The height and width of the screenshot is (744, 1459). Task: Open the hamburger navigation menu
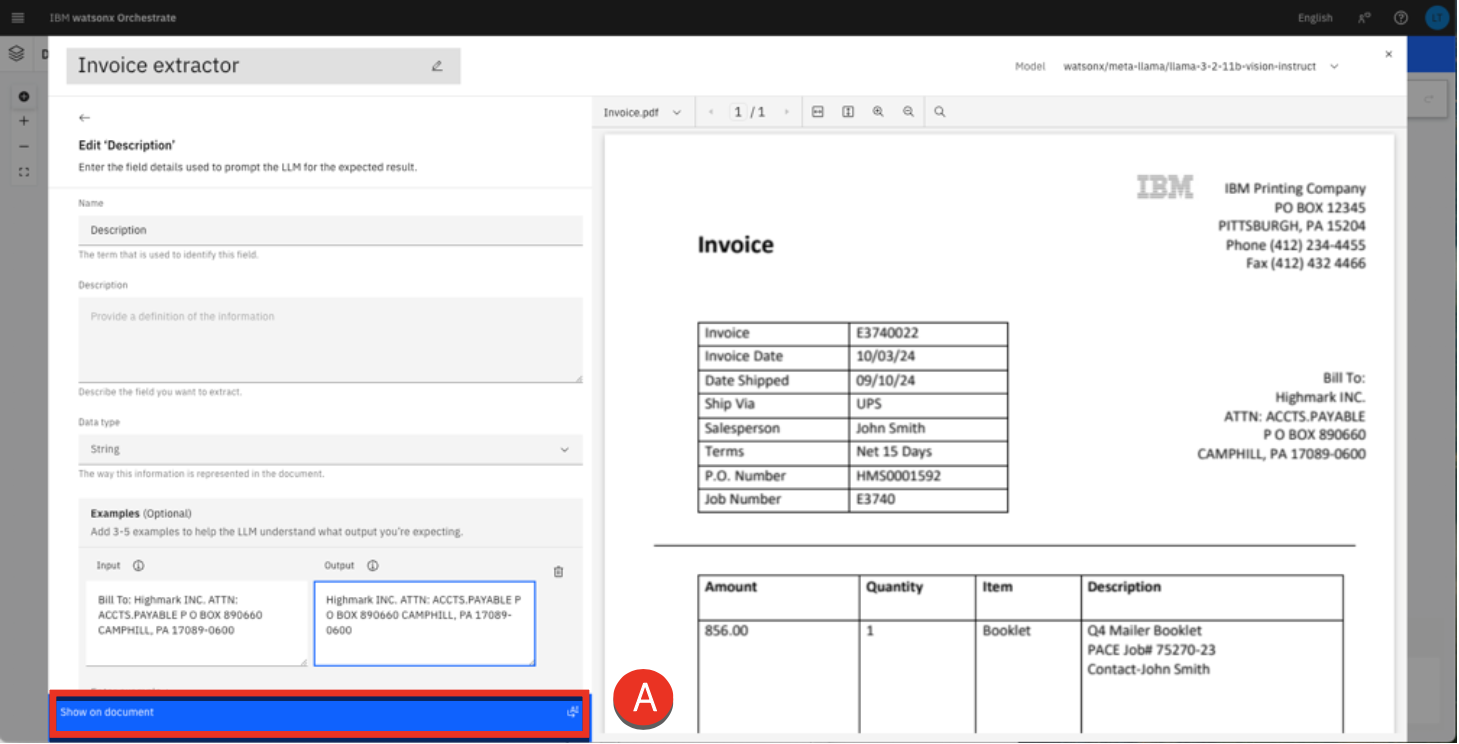[17, 18]
